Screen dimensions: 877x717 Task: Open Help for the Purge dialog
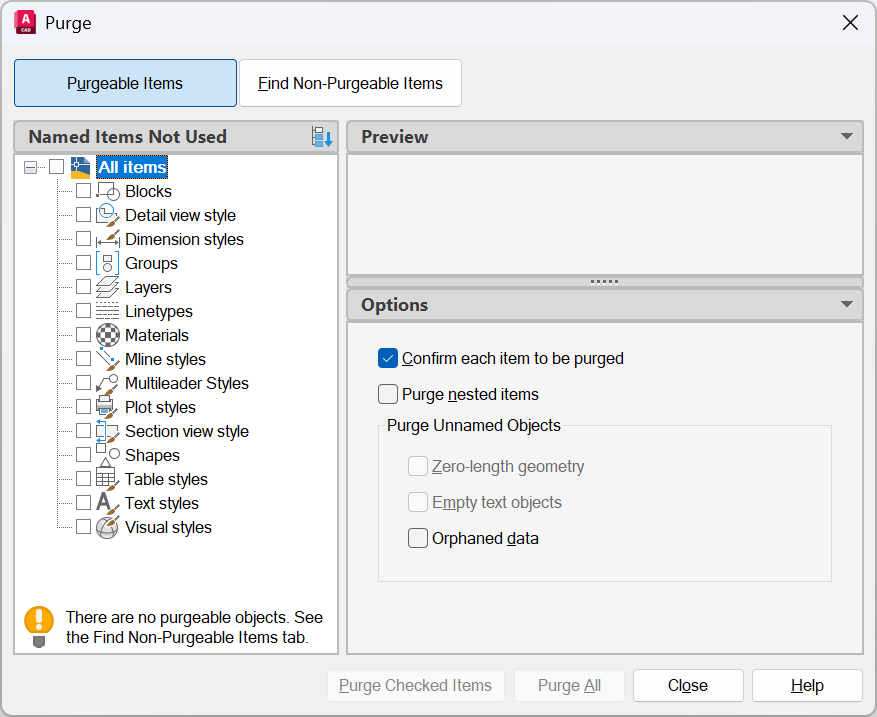point(807,685)
